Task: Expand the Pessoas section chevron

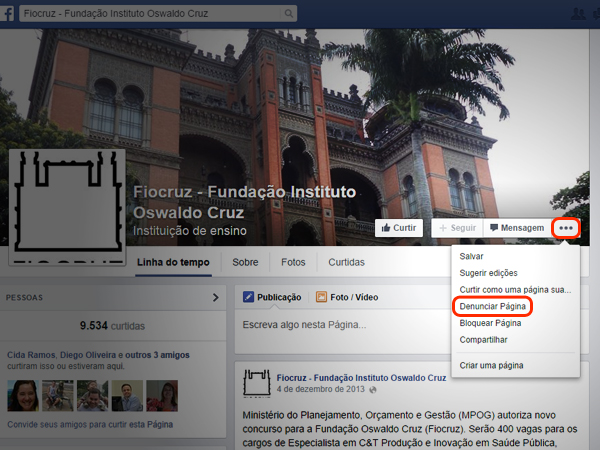Action: pos(216,297)
